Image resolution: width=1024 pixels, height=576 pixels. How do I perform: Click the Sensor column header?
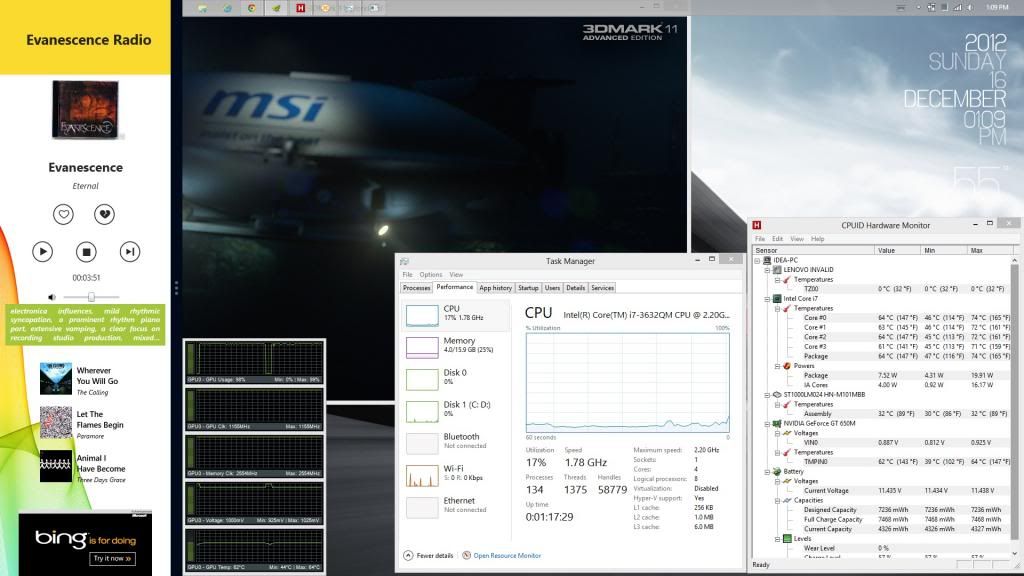click(x=813, y=251)
